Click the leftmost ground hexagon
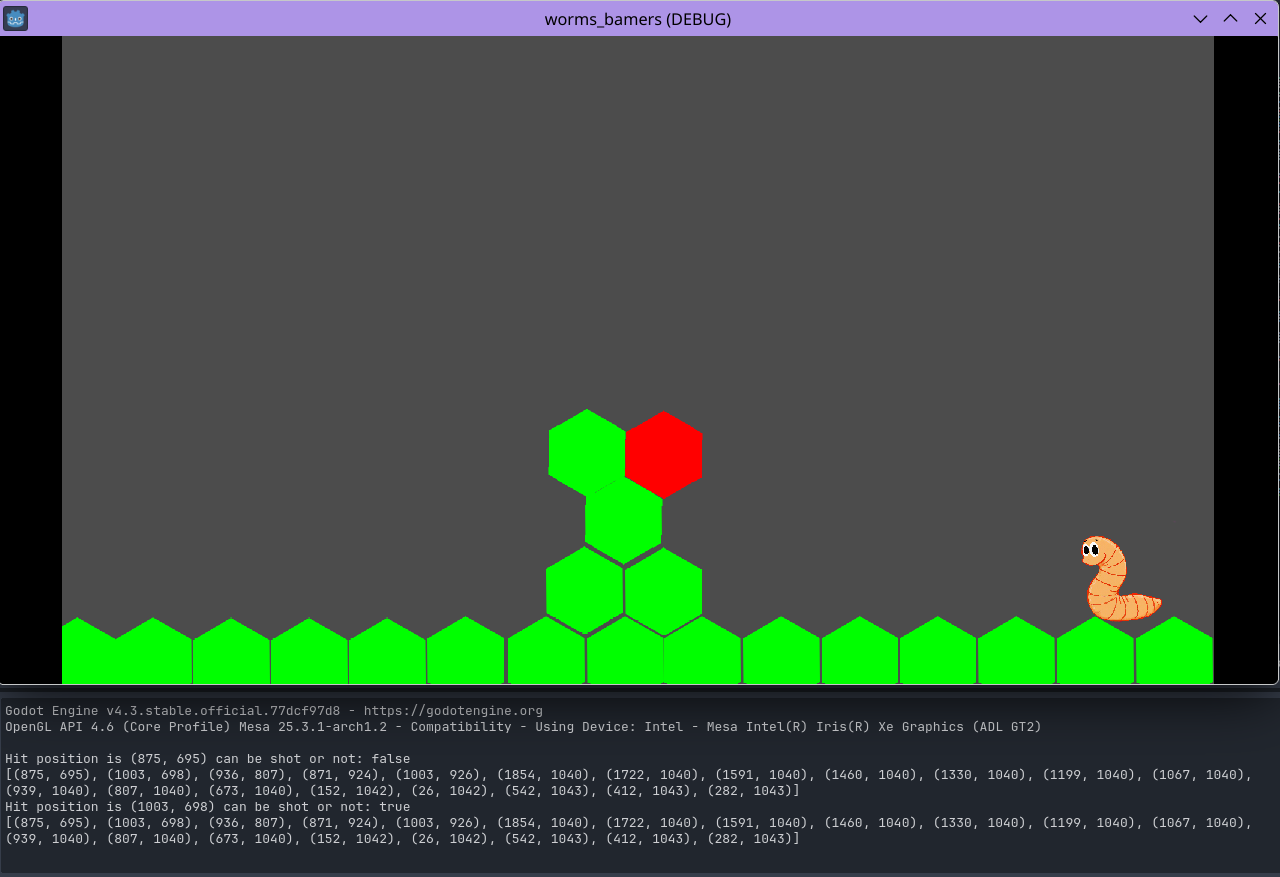Image resolution: width=1280 pixels, height=877 pixels. [x=84, y=652]
